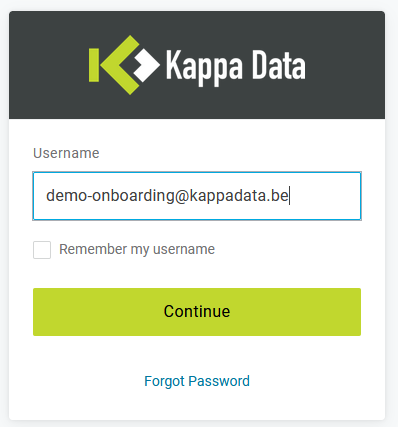
Task: Follow the blue Forgot Password hyperlink
Action: point(197,381)
